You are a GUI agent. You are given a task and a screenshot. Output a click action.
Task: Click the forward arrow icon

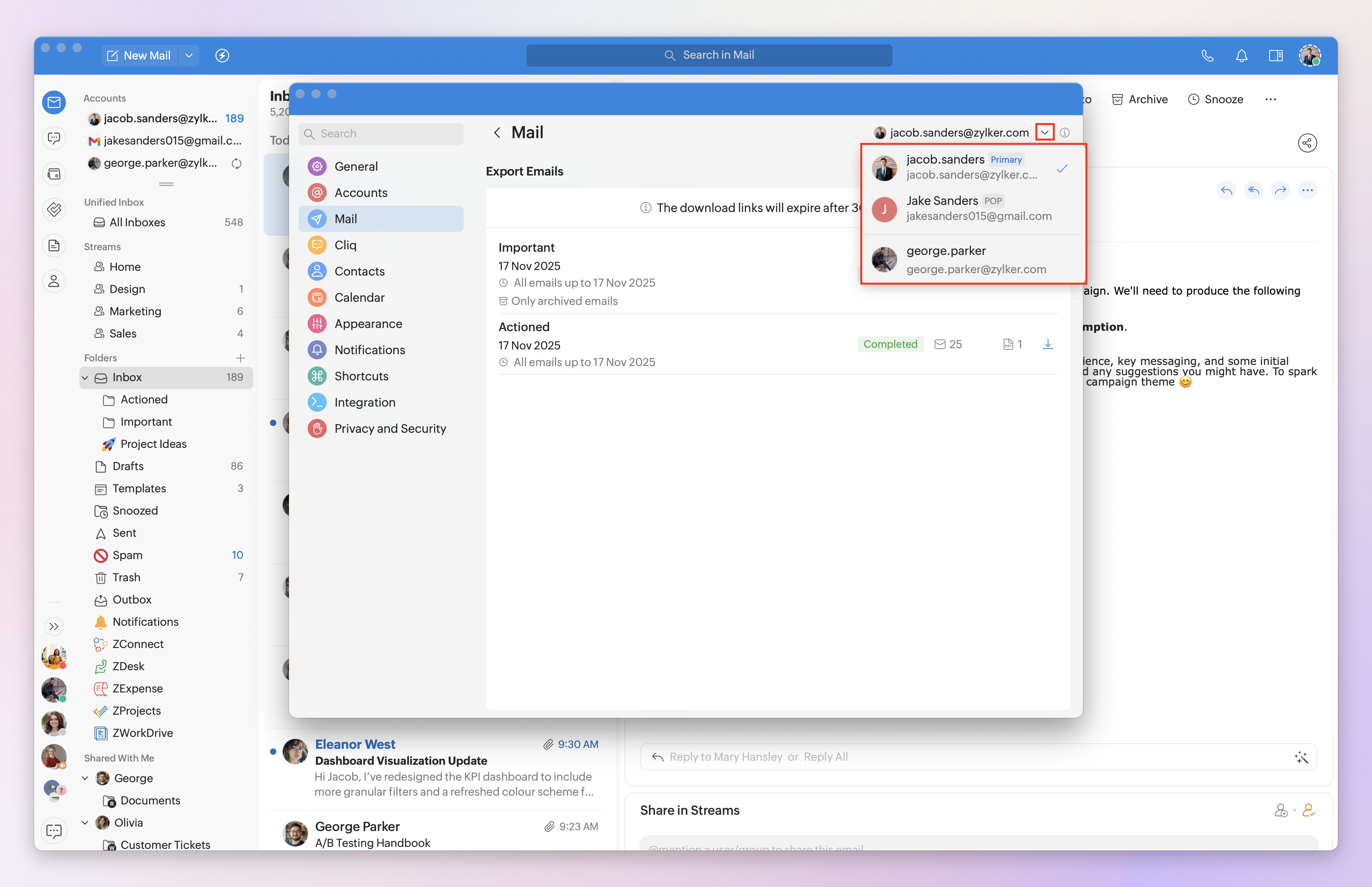click(1280, 190)
